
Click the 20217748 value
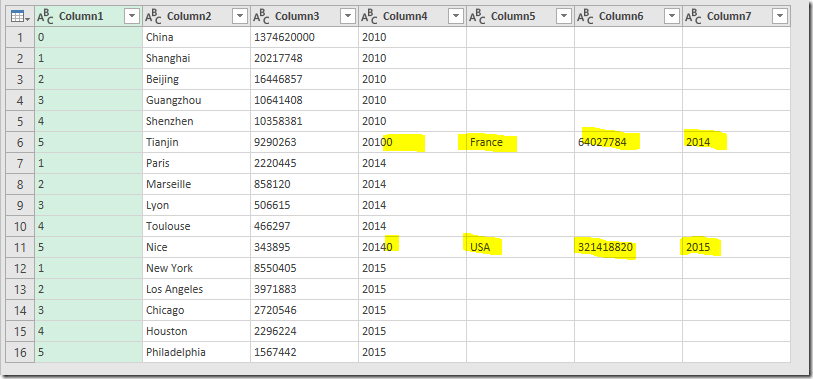[x=278, y=58]
